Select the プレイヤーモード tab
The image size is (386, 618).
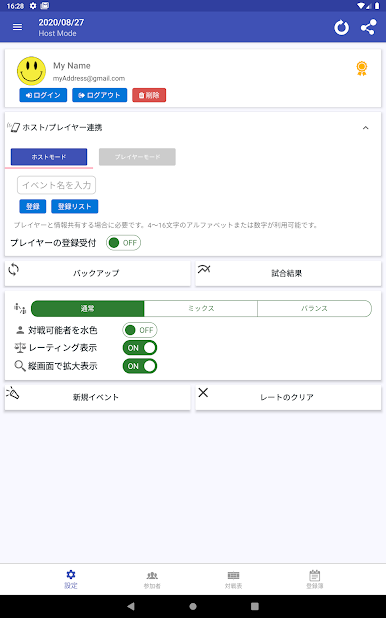pyautogui.click(x=137, y=157)
